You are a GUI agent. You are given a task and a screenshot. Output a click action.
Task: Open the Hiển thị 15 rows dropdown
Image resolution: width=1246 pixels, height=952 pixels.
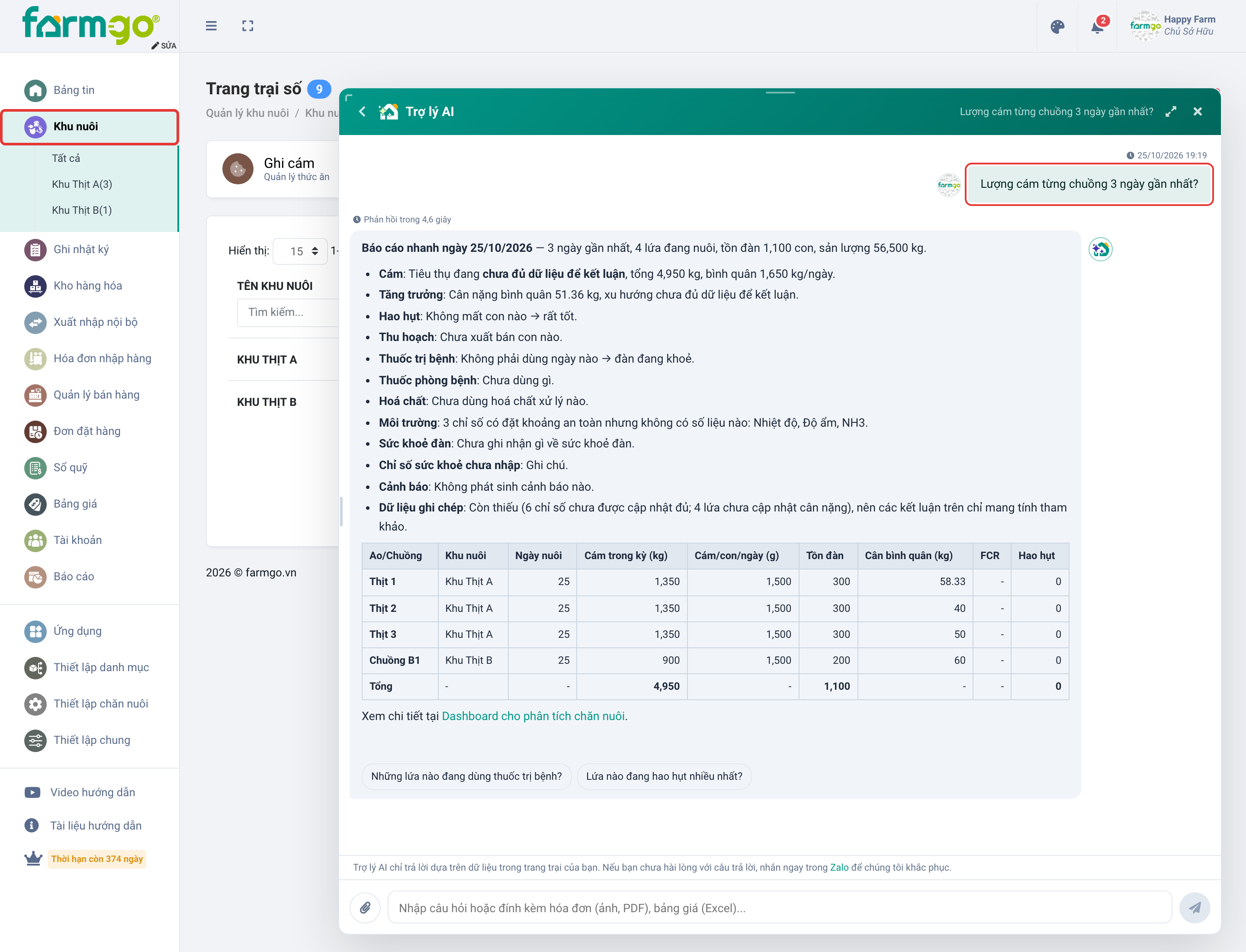[x=300, y=251]
